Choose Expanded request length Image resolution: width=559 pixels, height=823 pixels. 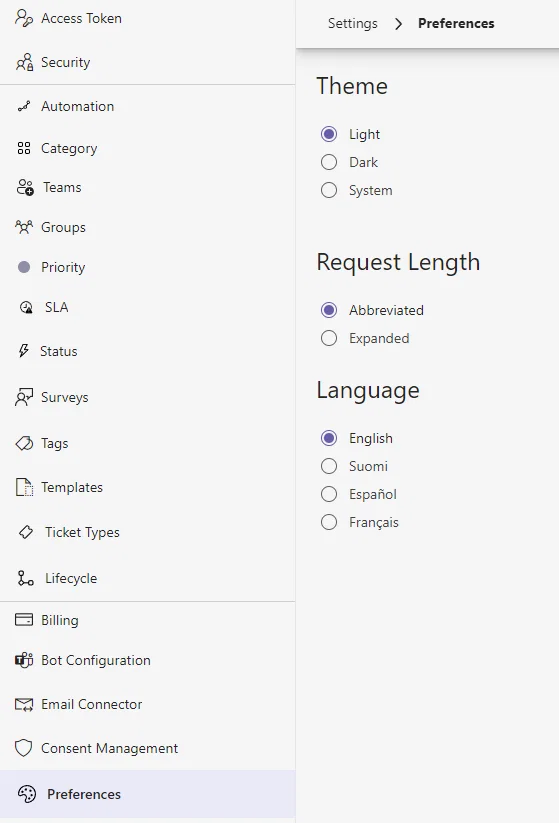(x=329, y=338)
